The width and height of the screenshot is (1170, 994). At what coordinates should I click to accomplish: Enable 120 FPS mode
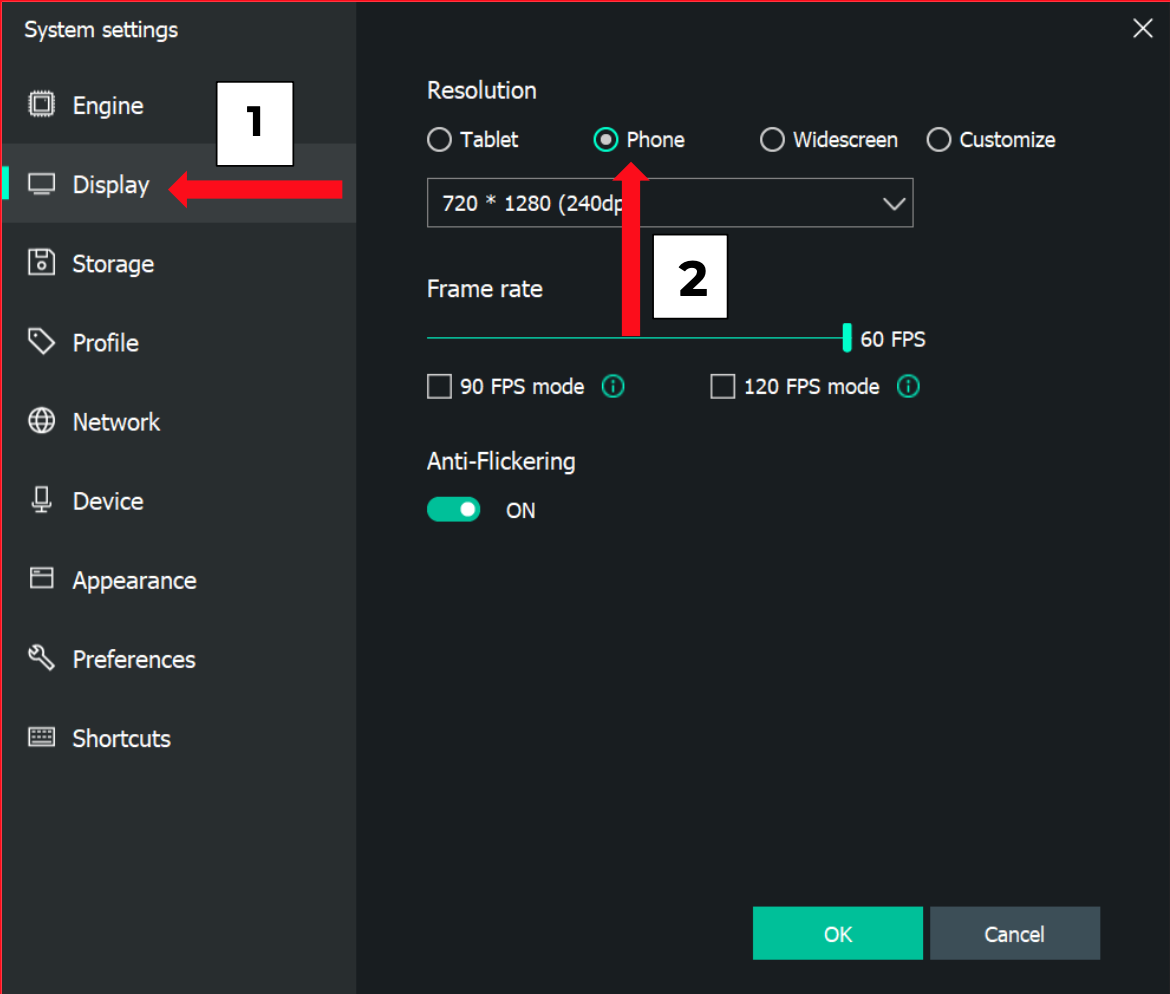point(723,386)
